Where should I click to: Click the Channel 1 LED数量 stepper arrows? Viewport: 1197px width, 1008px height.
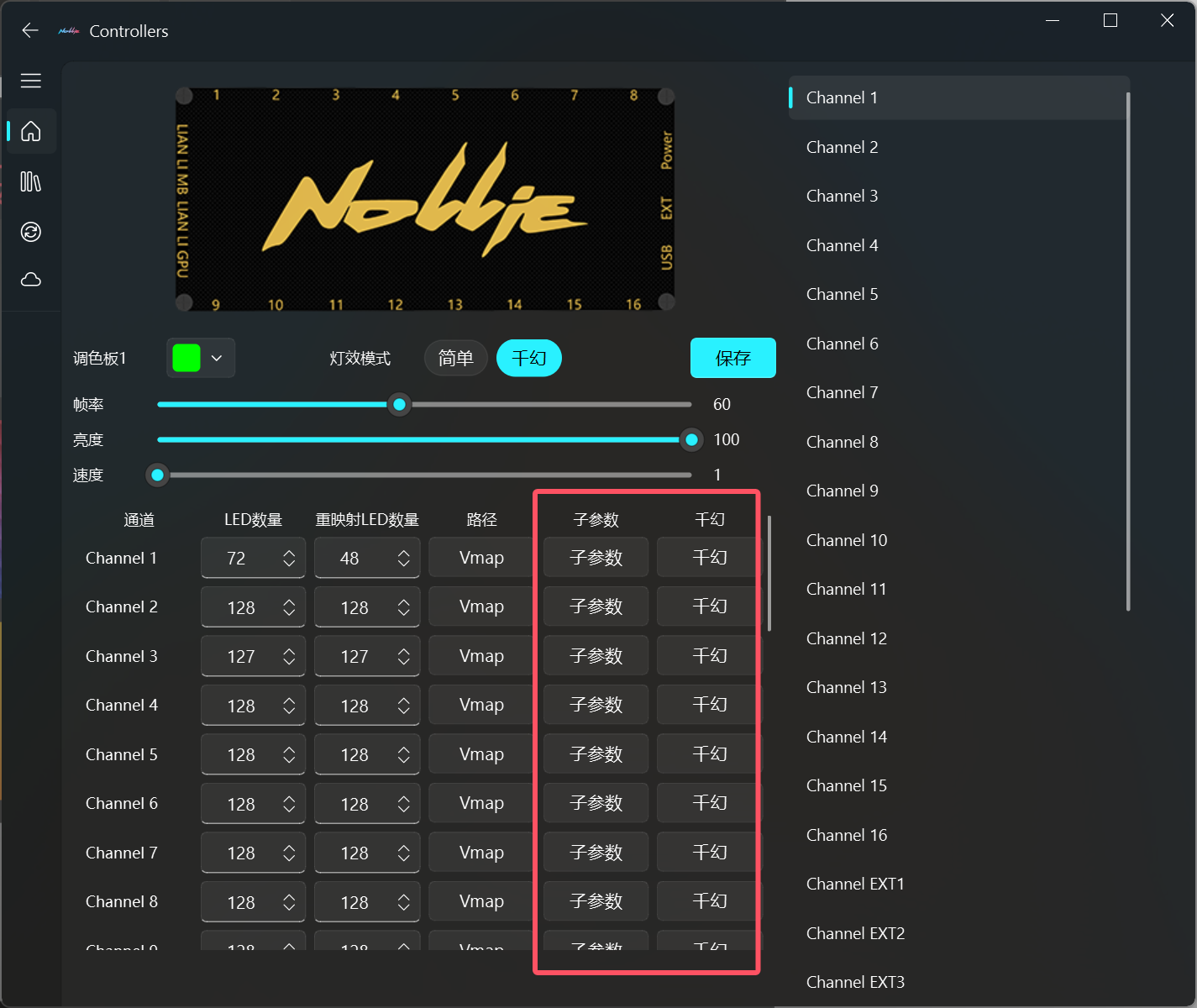[x=289, y=559]
